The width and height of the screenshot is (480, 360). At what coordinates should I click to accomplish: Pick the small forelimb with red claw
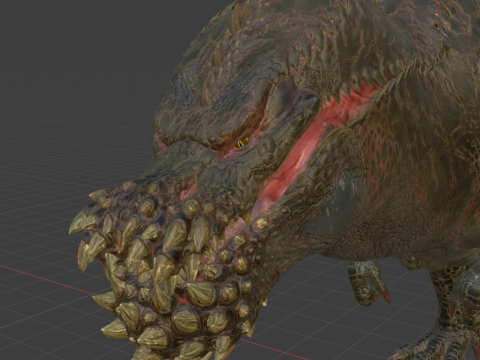pyautogui.click(x=368, y=283)
